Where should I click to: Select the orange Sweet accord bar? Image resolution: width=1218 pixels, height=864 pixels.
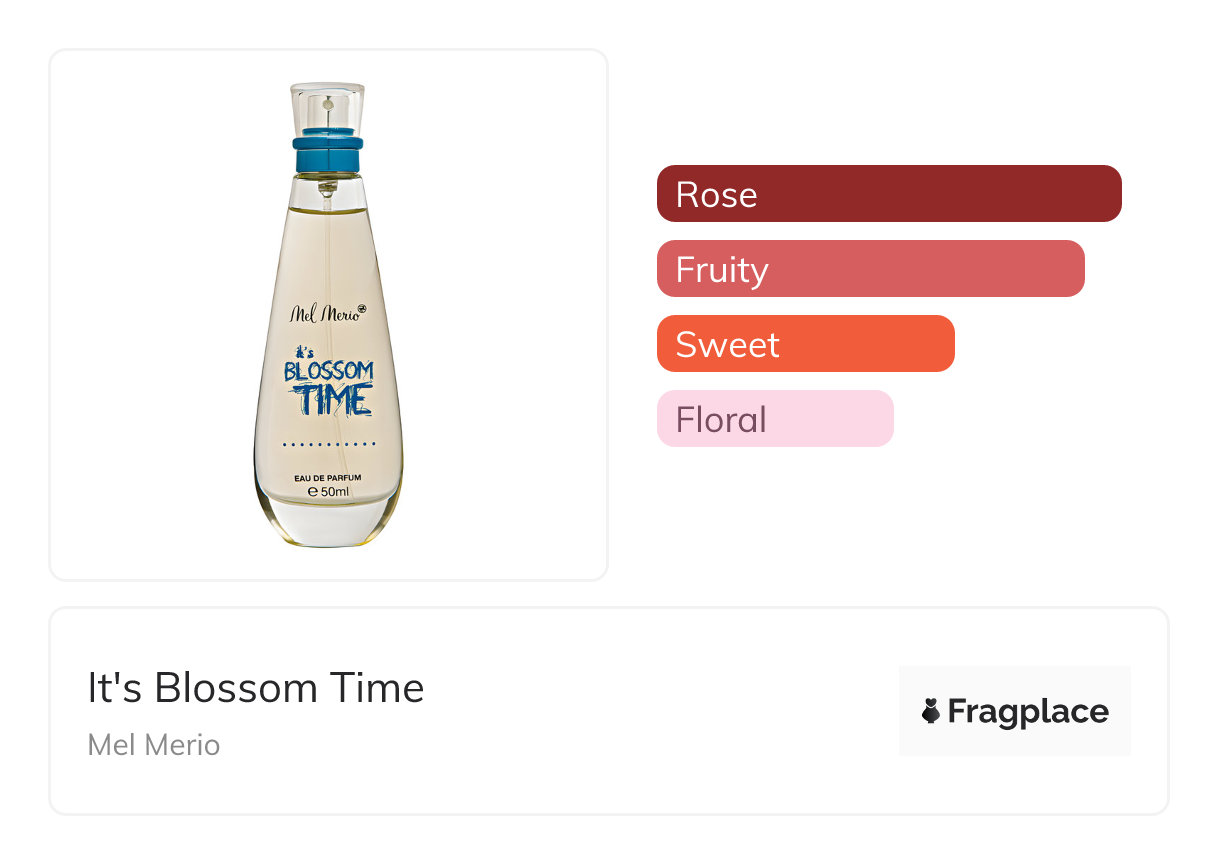(805, 344)
